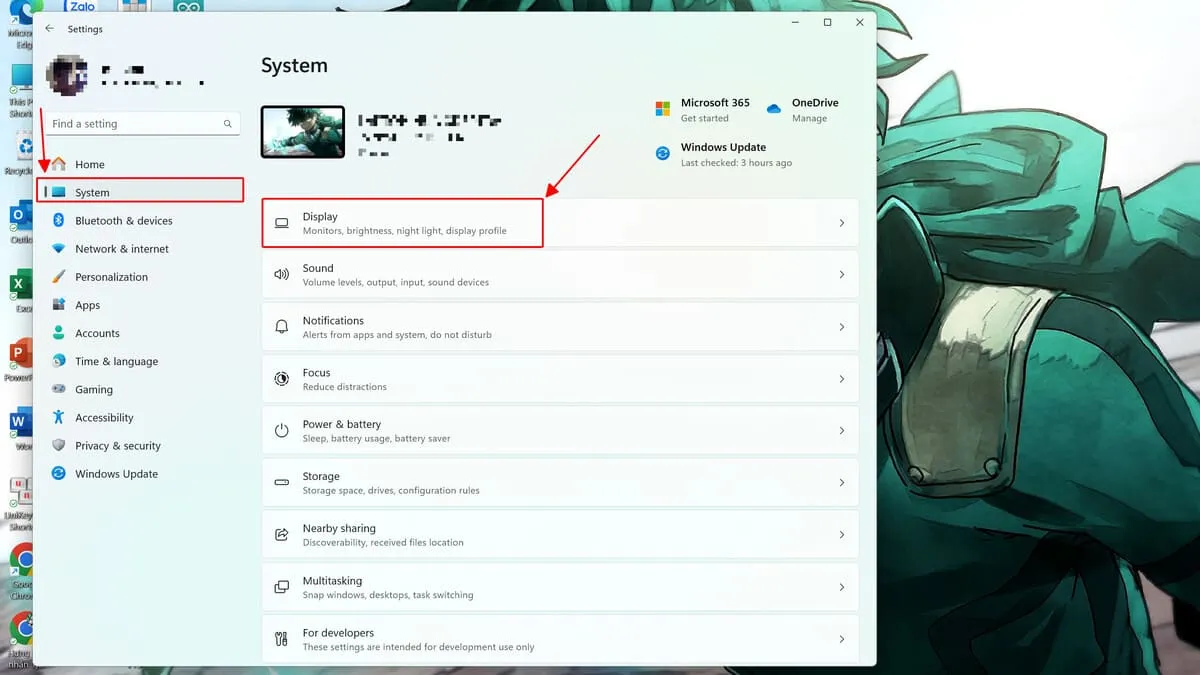Click the Privacy & security shield icon
The image size is (1200, 675).
[x=58, y=446]
